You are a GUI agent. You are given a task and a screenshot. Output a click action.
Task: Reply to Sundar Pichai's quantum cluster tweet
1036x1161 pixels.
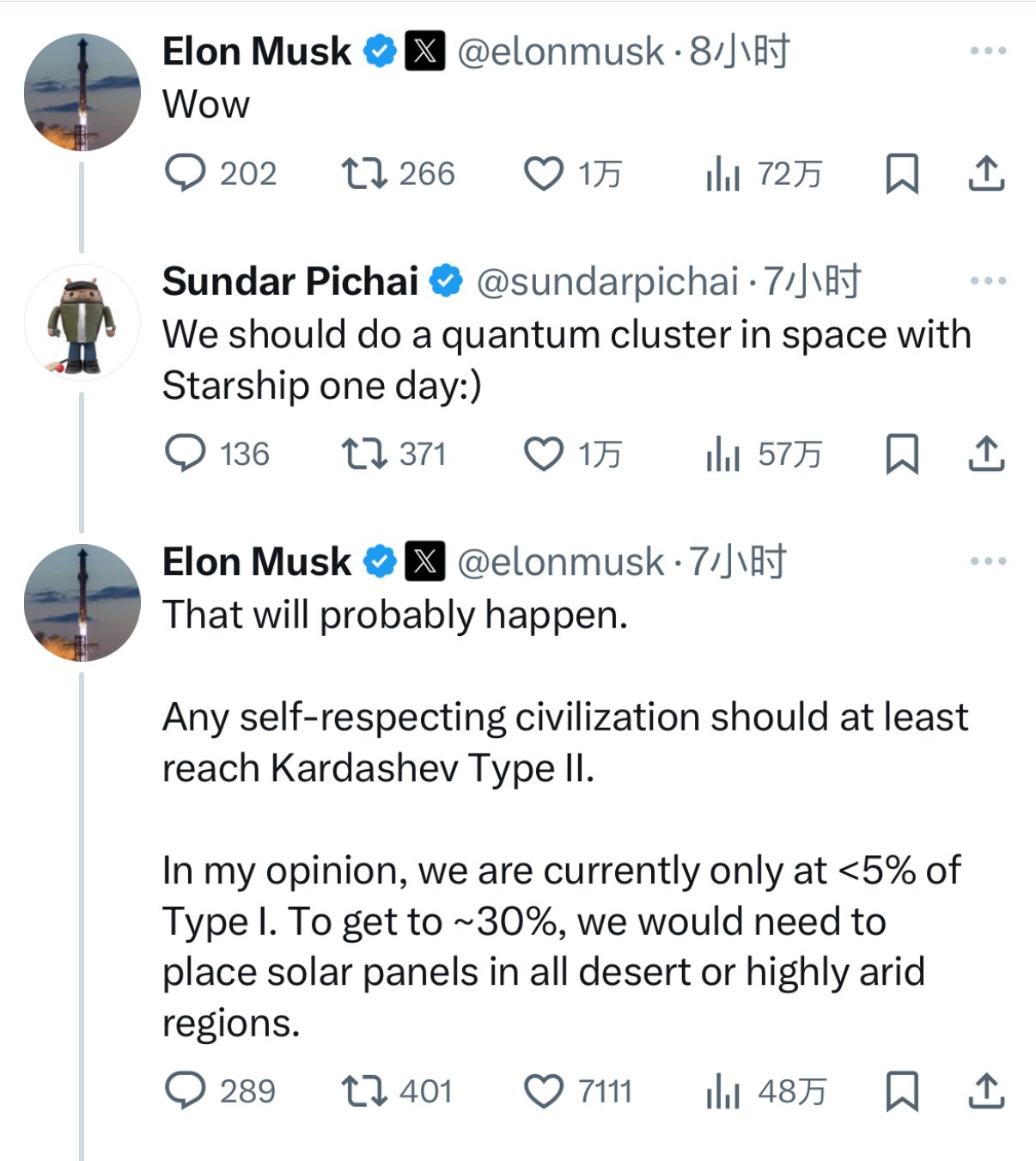point(186,454)
